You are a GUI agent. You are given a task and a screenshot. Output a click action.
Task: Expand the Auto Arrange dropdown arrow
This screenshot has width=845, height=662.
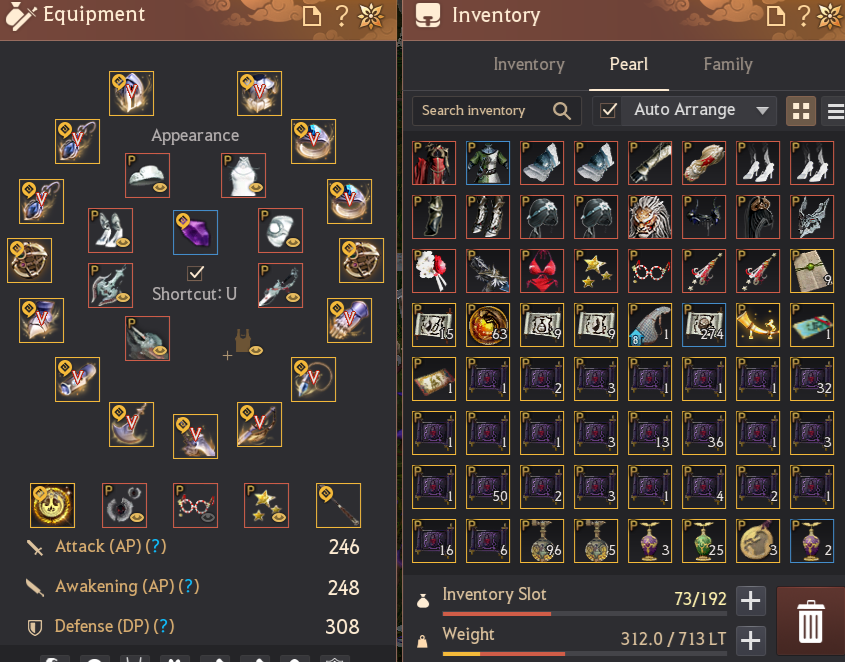pos(761,111)
